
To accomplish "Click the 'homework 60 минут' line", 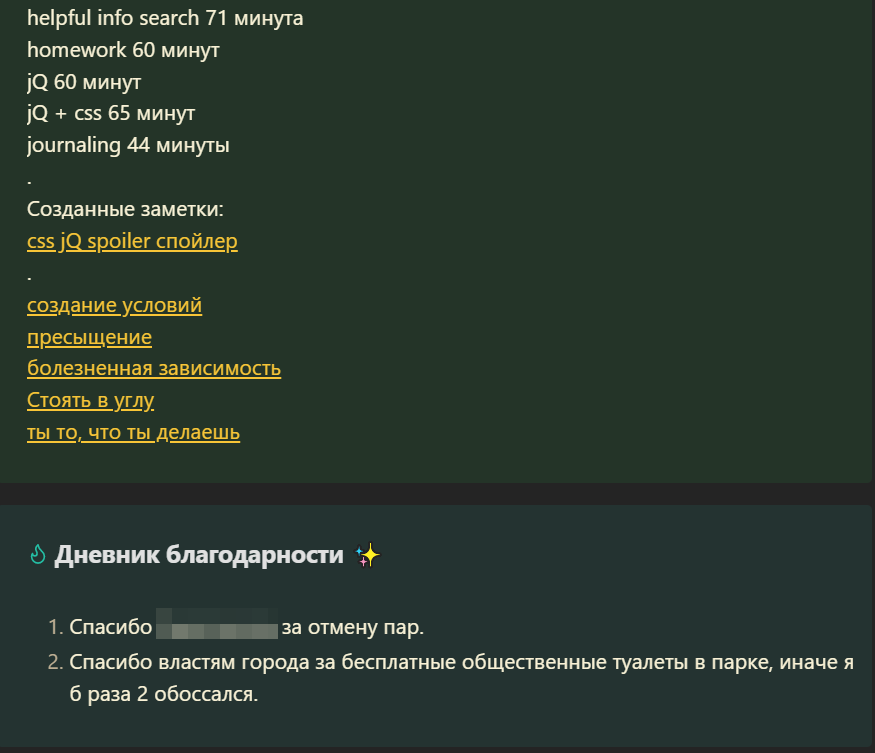I will tap(123, 50).
